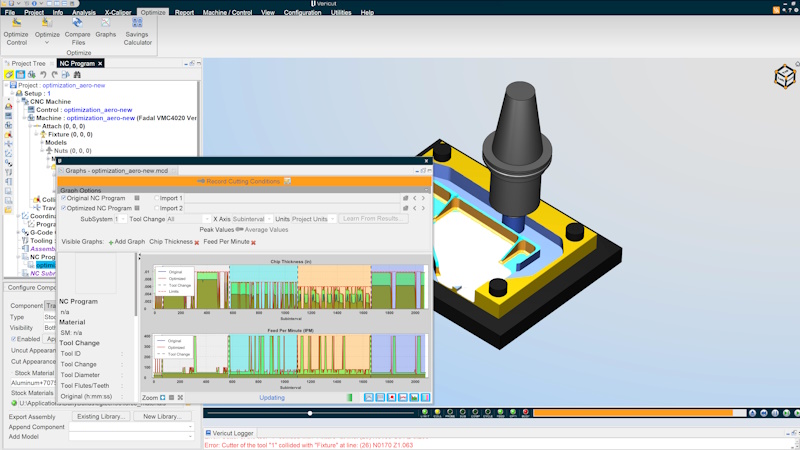This screenshot has width=800, height=450.
Task: Click the orange simulation progress bar
Action: click(639, 413)
